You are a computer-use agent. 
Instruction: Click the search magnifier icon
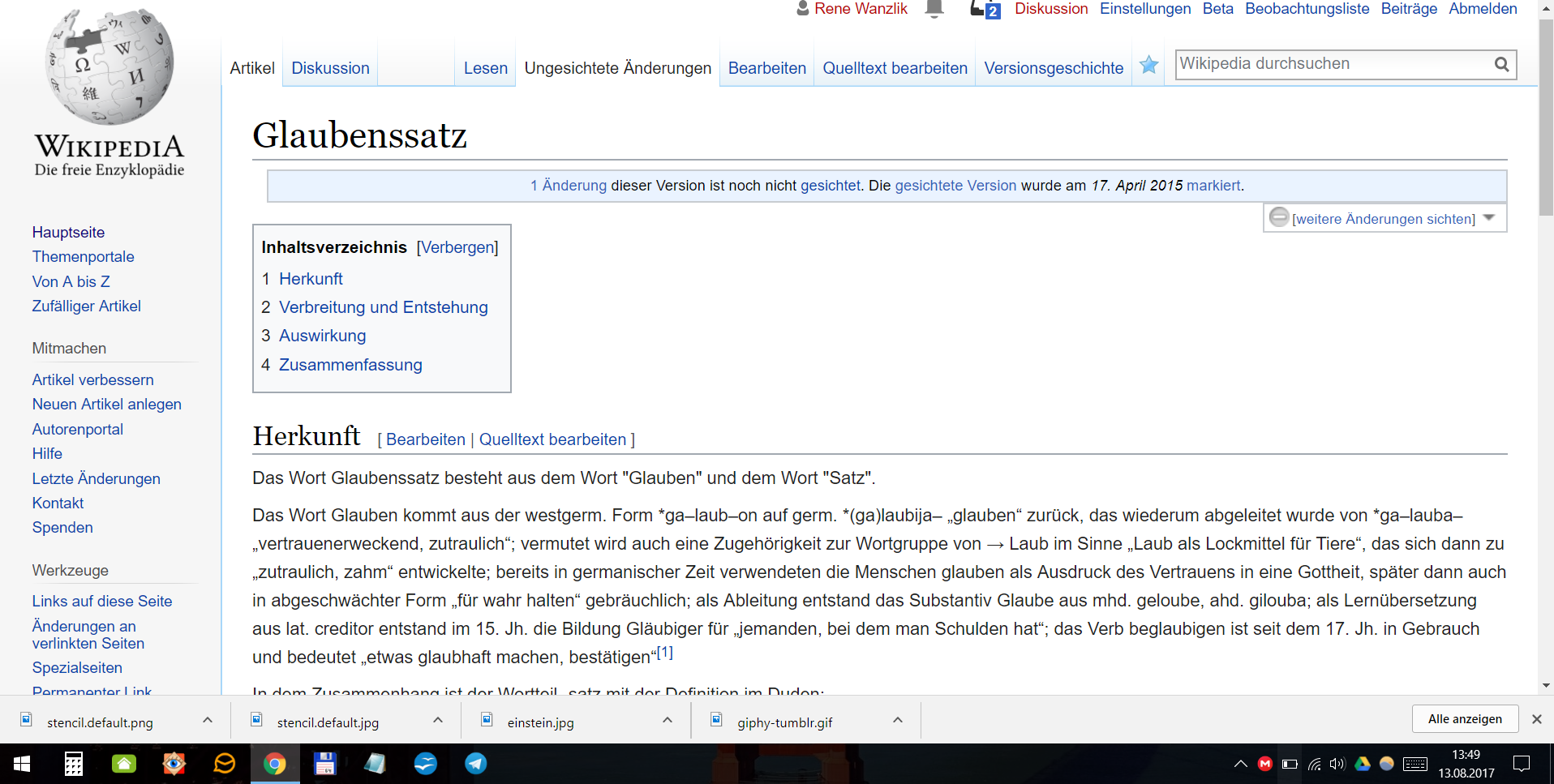tap(1501, 65)
